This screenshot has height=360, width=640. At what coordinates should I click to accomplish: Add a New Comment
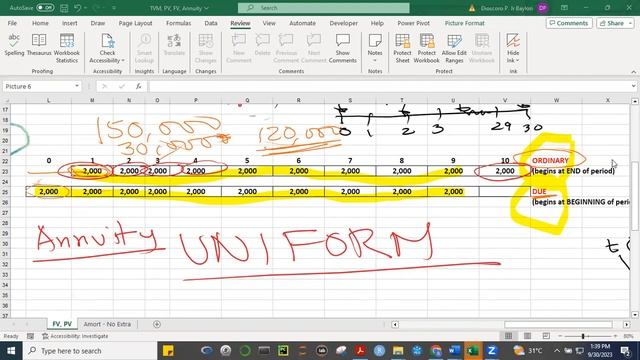click(238, 48)
